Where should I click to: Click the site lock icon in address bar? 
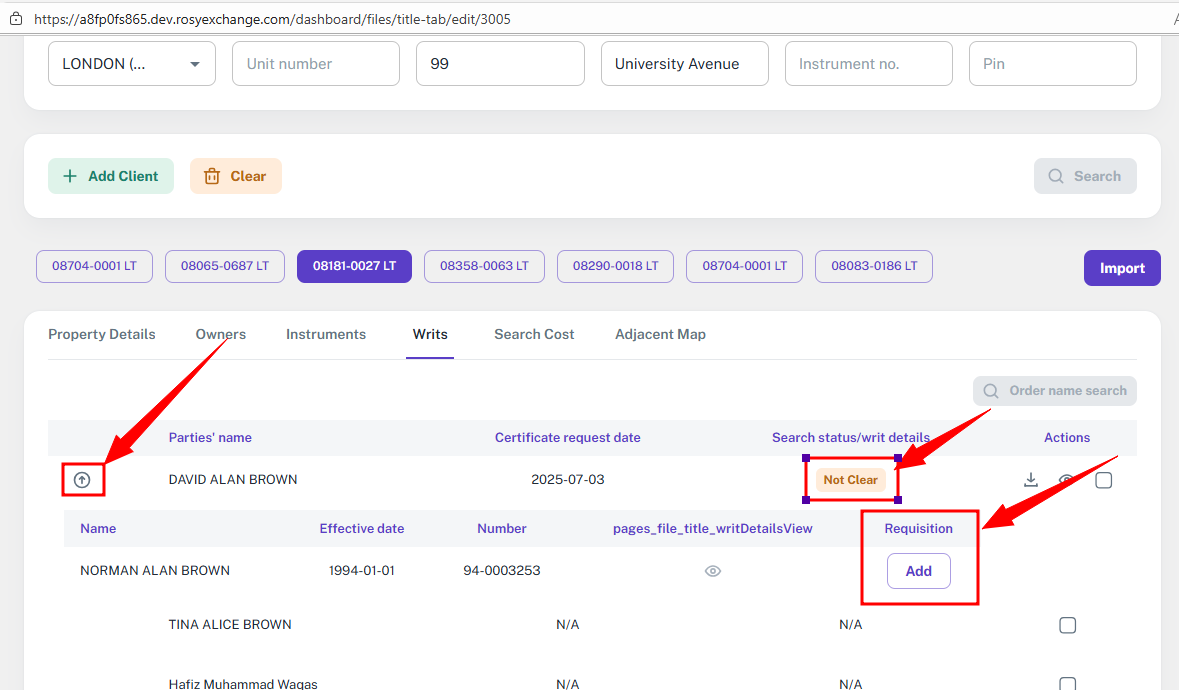15,19
